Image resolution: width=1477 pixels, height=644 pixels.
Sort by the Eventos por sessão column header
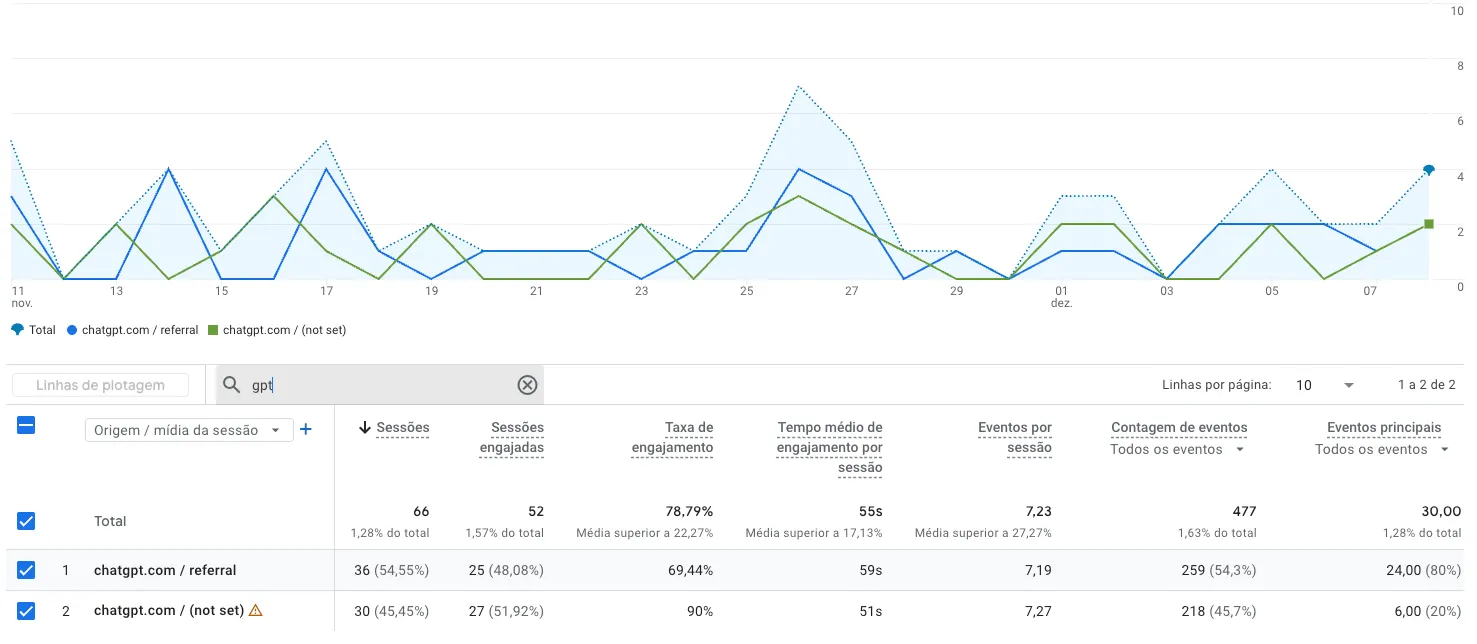[x=1015, y=438]
